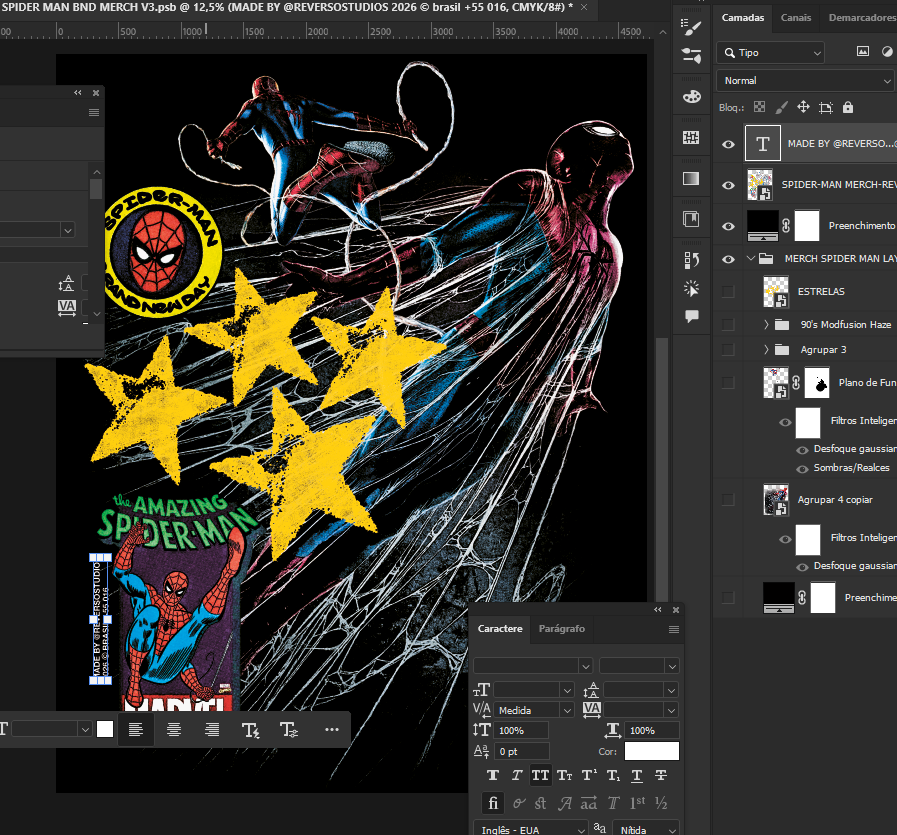Expand the 90's Modfusion Haze group
This screenshot has height=835, width=897.
tap(766, 324)
